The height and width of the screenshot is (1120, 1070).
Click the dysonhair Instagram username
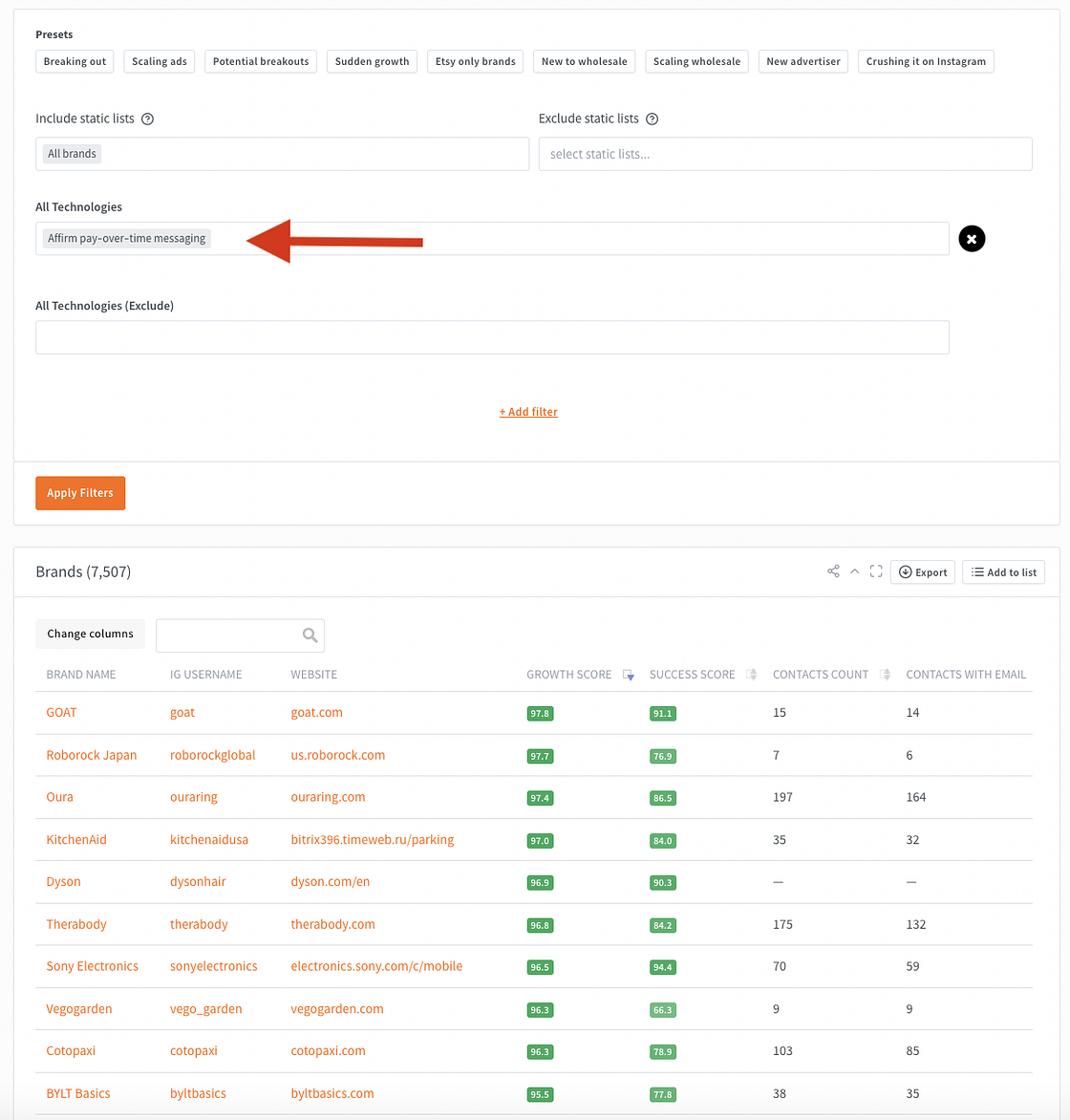(198, 882)
